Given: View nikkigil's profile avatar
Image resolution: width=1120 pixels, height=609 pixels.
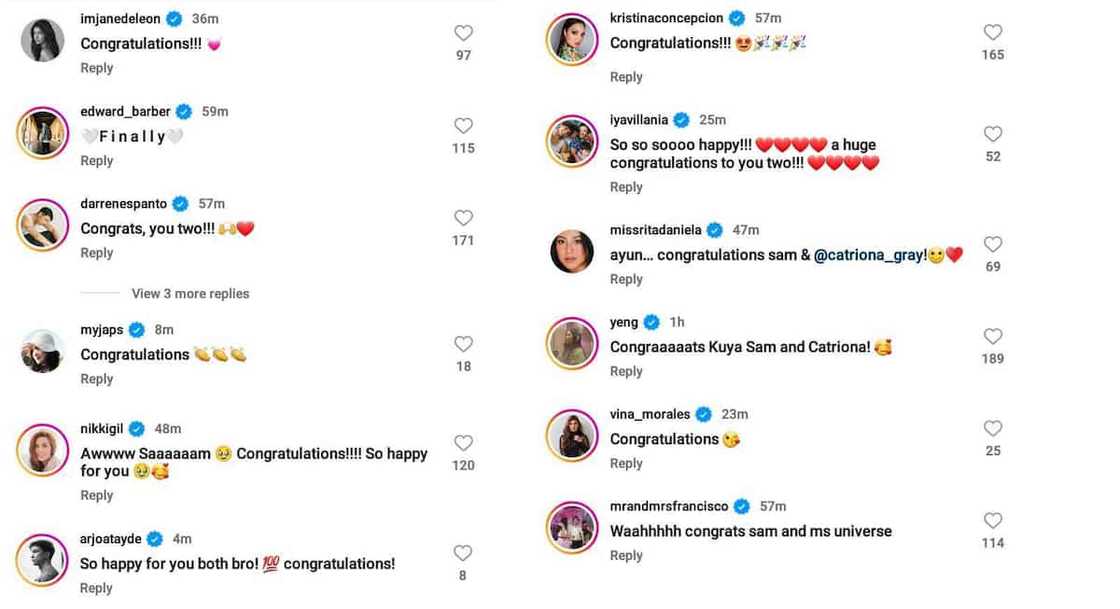Looking at the screenshot, I should [43, 451].
